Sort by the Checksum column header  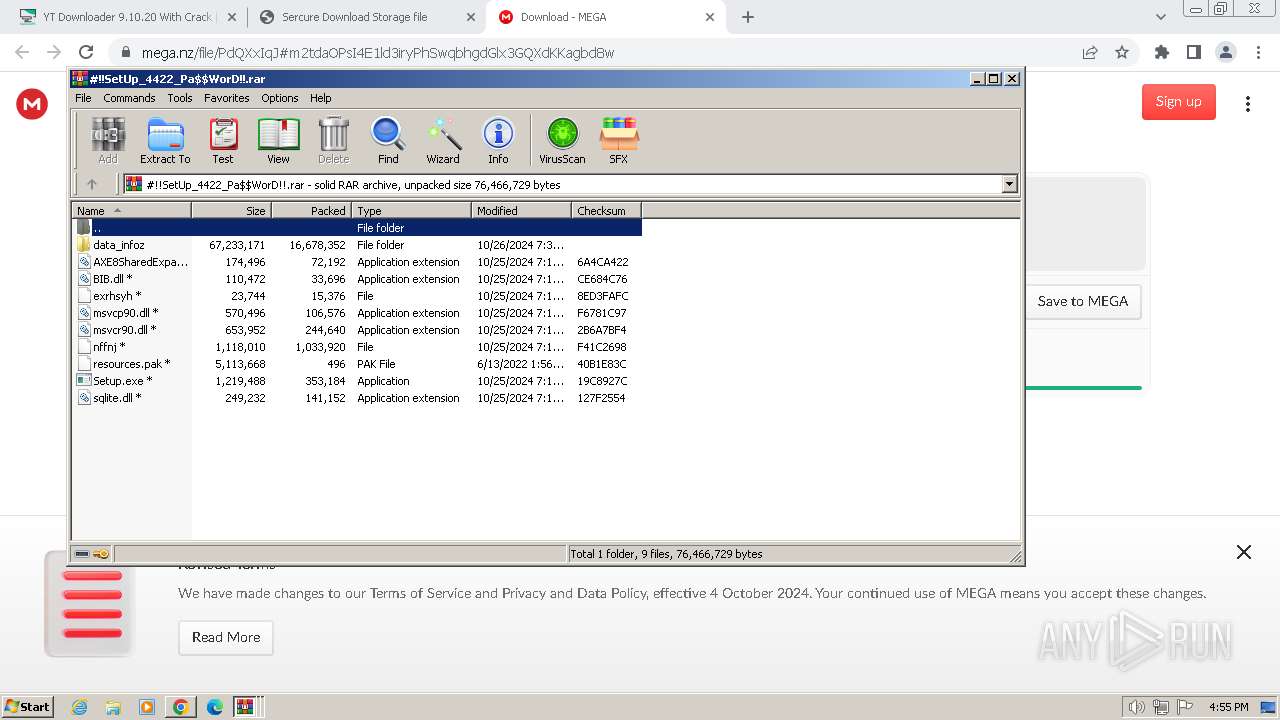[x=606, y=210]
